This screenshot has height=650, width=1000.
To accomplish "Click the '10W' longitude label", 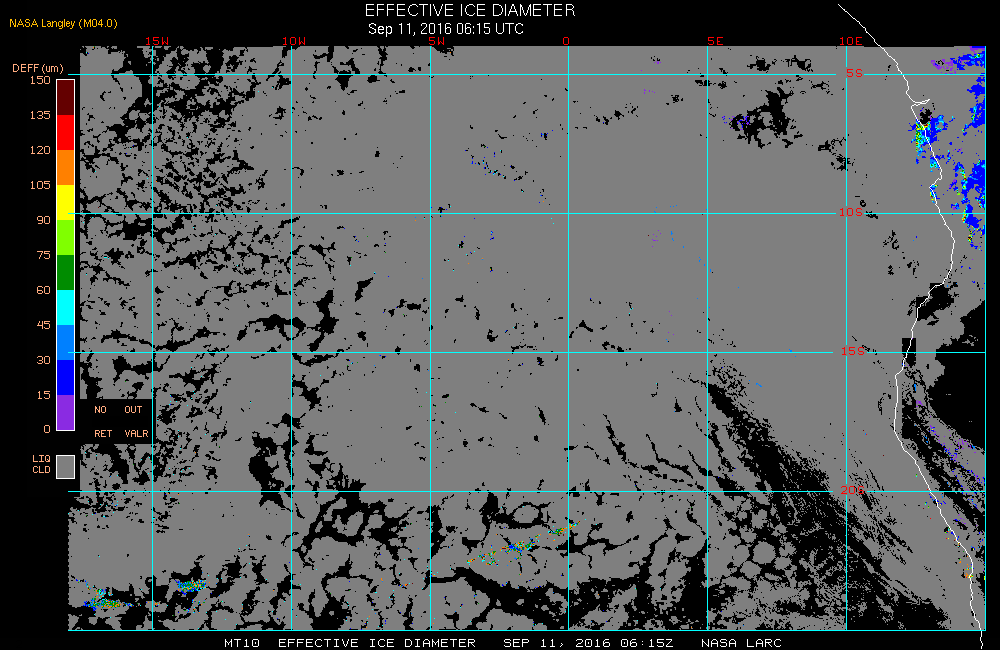I will pos(294,41).
